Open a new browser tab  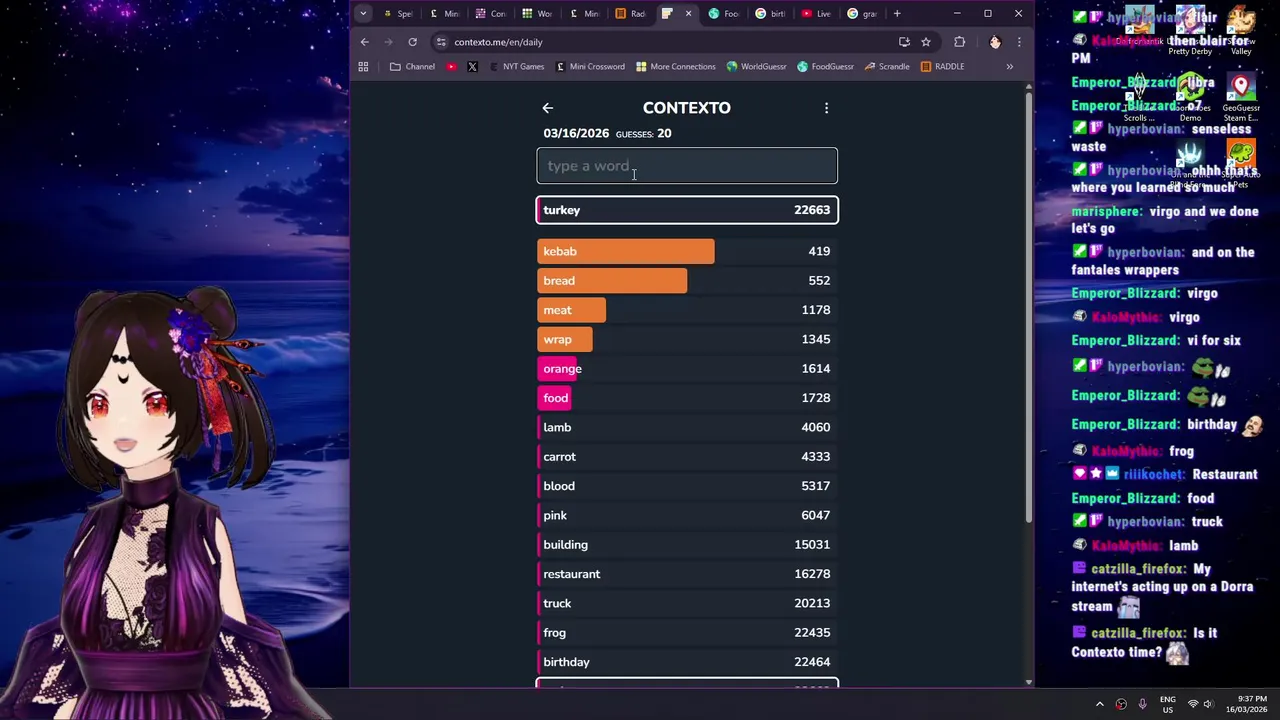point(897,14)
